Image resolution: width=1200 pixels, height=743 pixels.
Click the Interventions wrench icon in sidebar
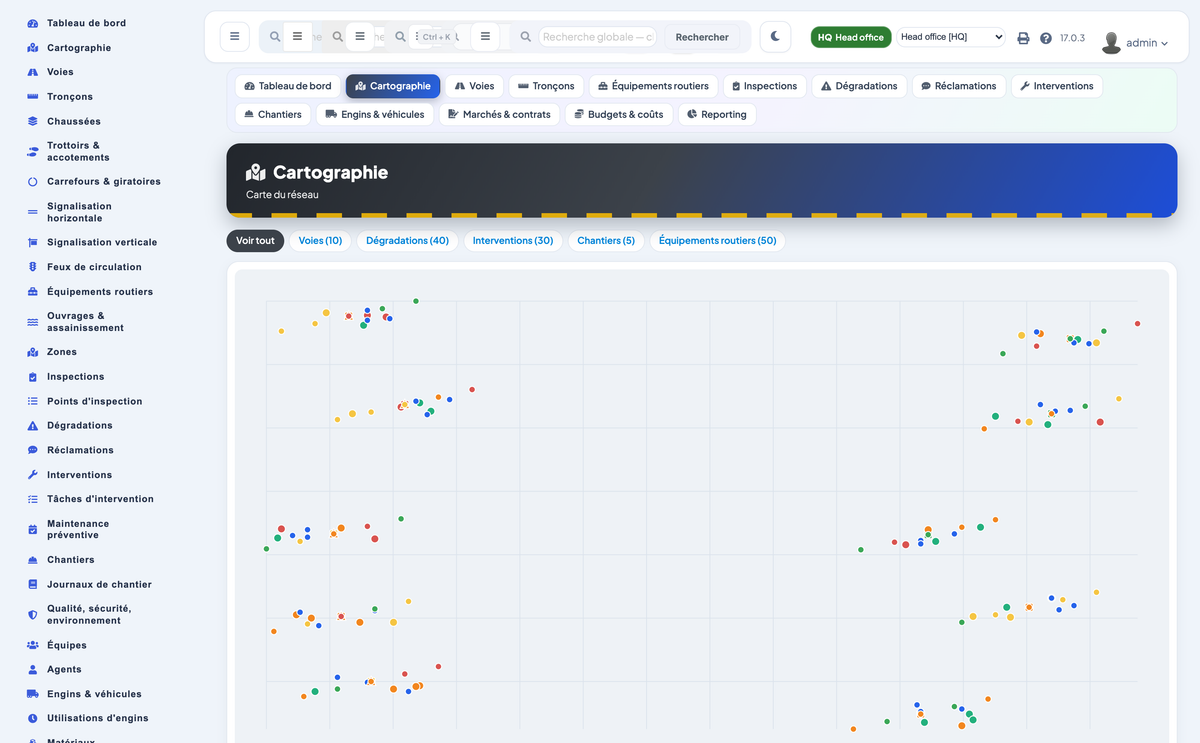(x=33, y=475)
